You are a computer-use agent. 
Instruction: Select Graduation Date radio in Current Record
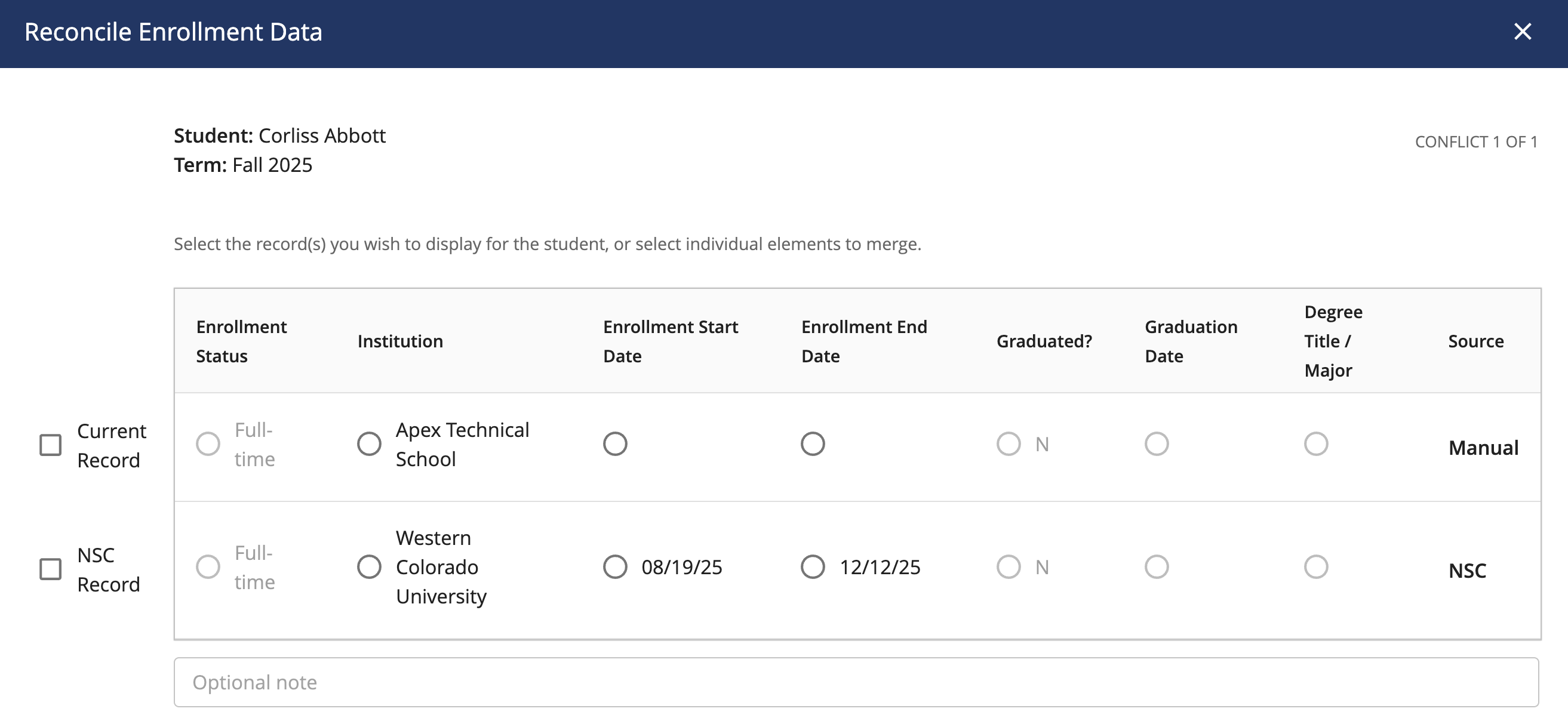click(1156, 443)
